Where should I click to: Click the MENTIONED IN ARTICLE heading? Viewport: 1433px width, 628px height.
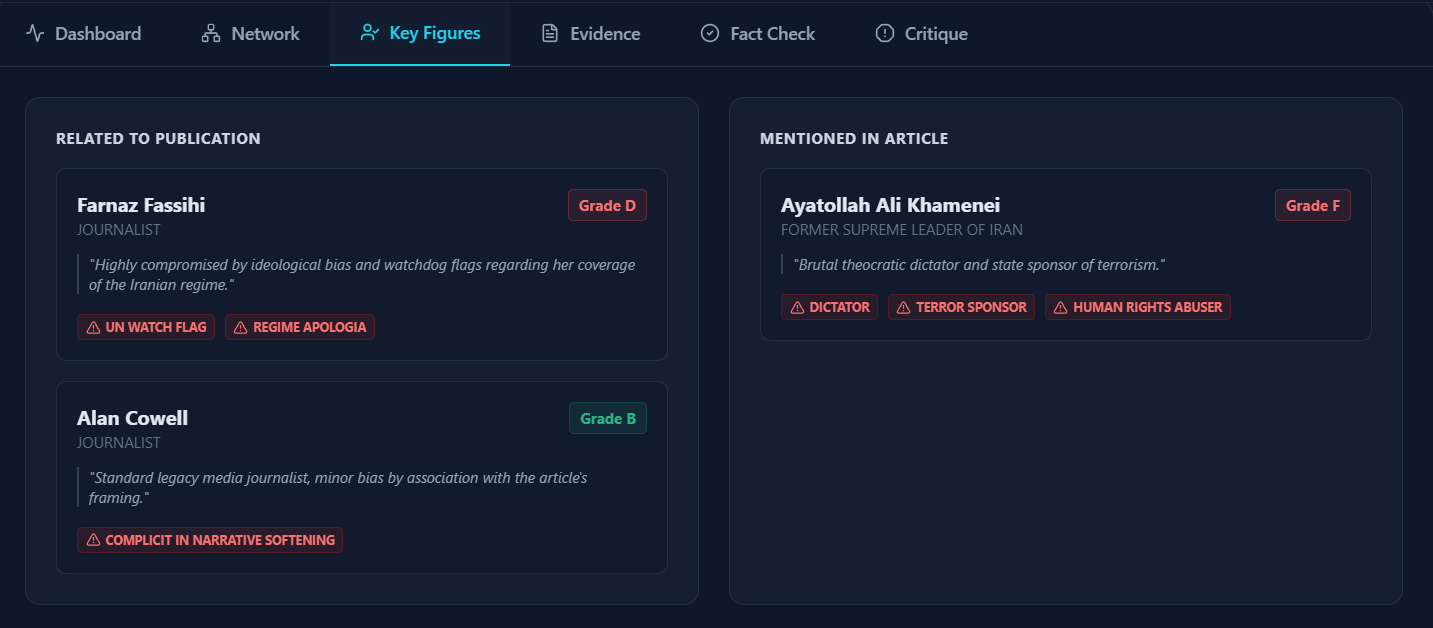(854, 139)
